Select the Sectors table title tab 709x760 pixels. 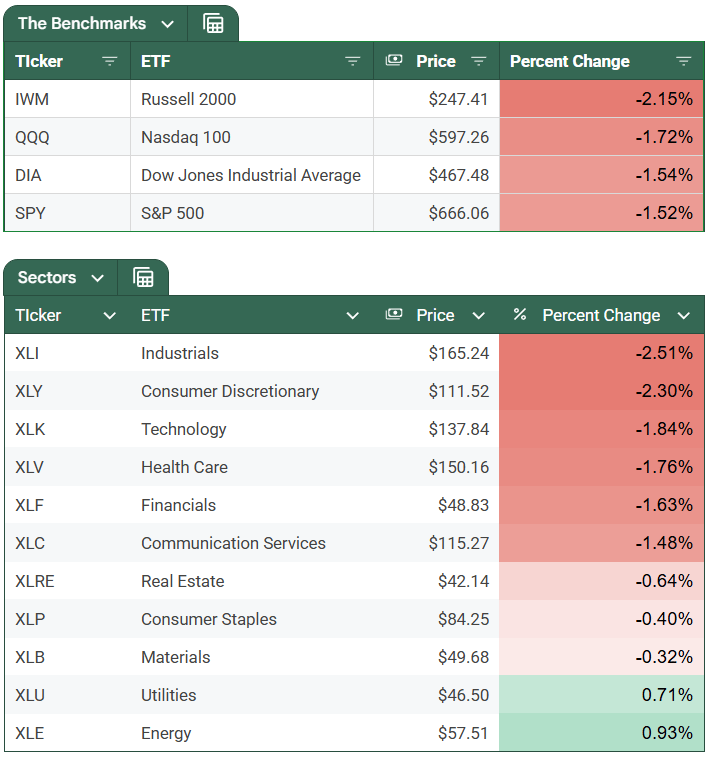point(47,277)
